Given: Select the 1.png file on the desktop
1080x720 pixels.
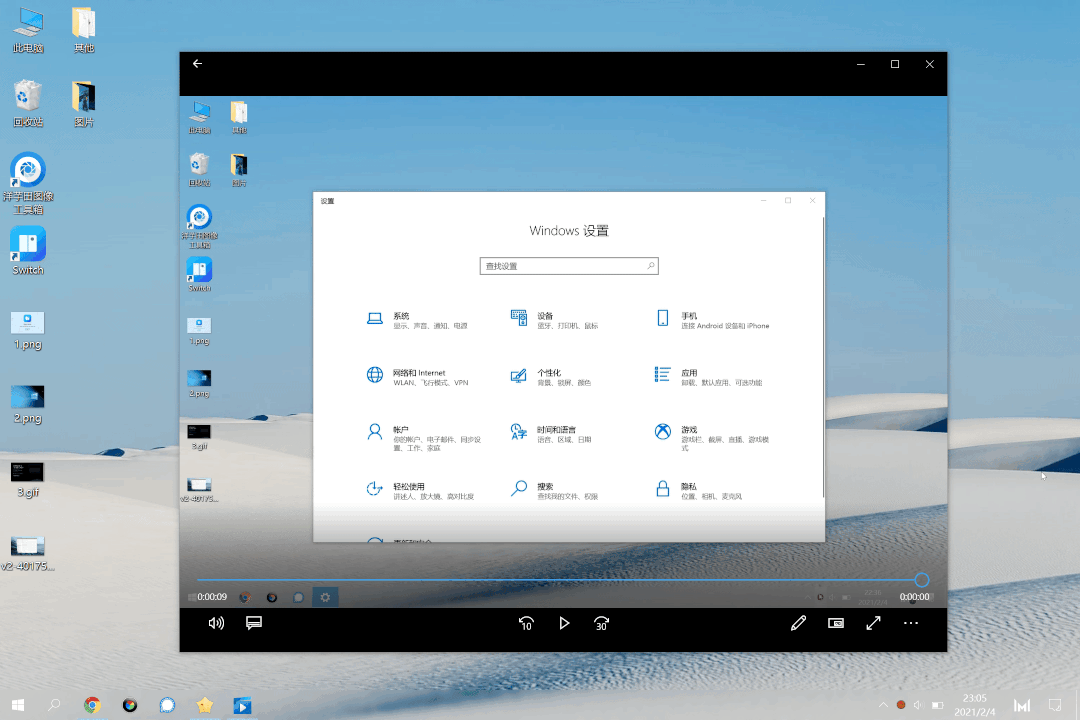Looking at the screenshot, I should (28, 331).
